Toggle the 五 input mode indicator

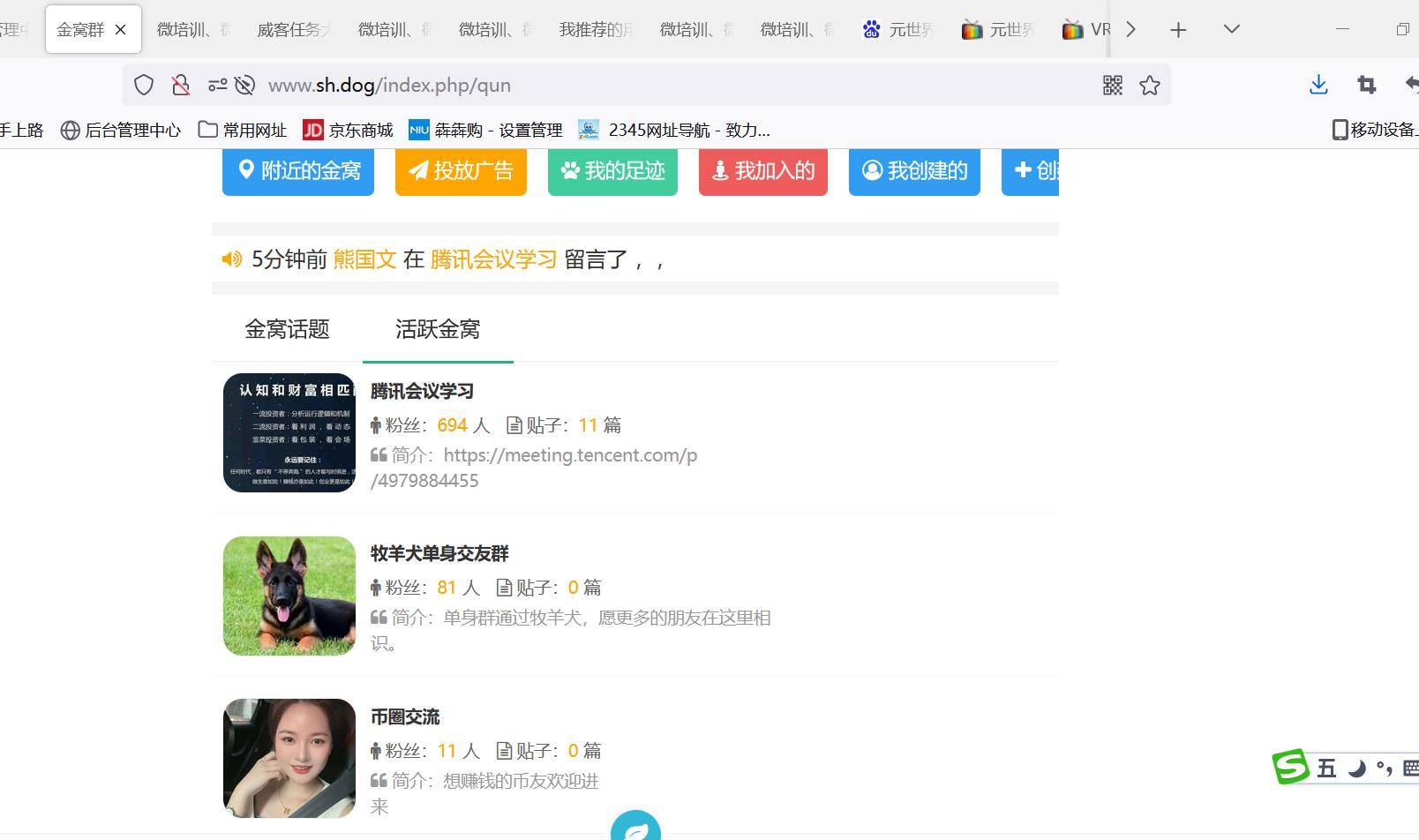click(1326, 769)
